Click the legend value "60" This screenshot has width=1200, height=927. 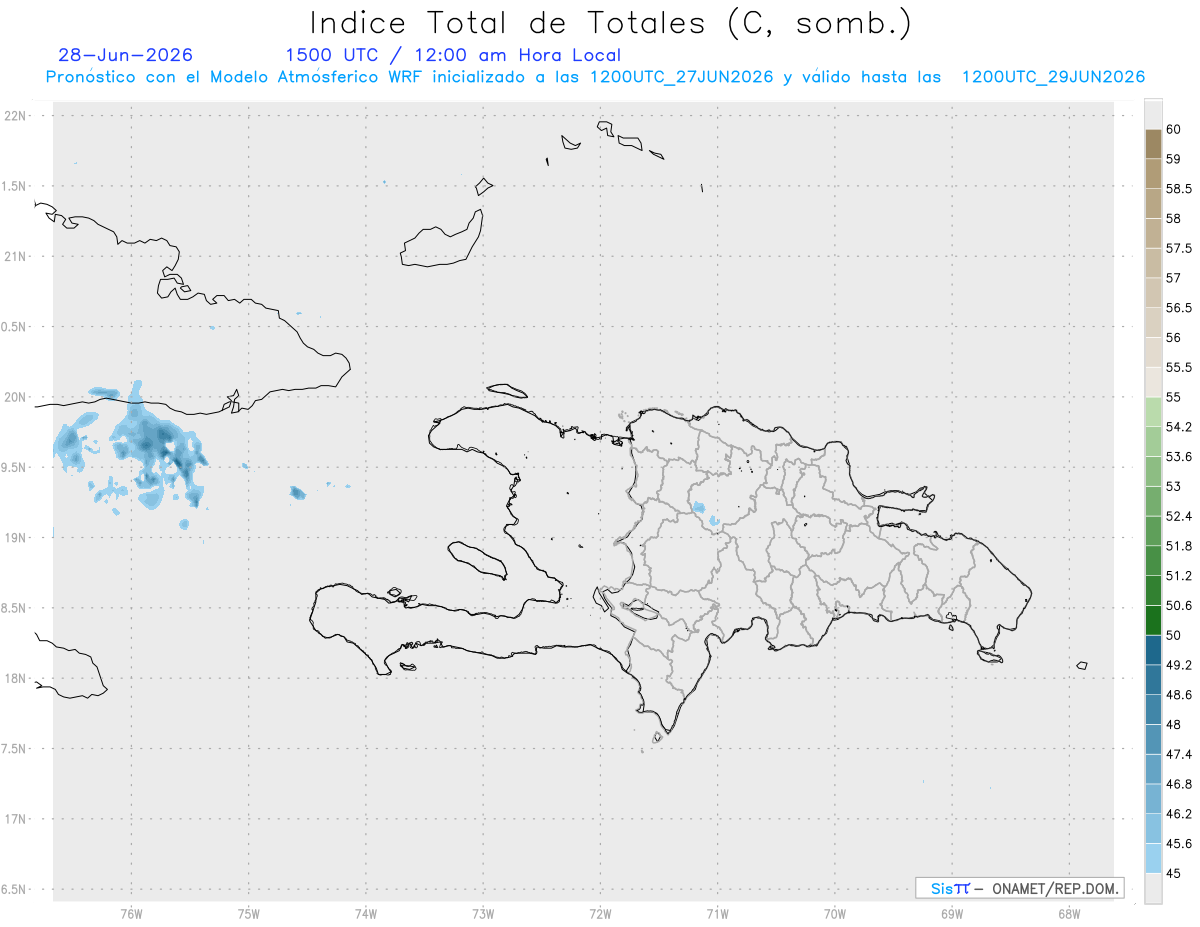point(1173,129)
